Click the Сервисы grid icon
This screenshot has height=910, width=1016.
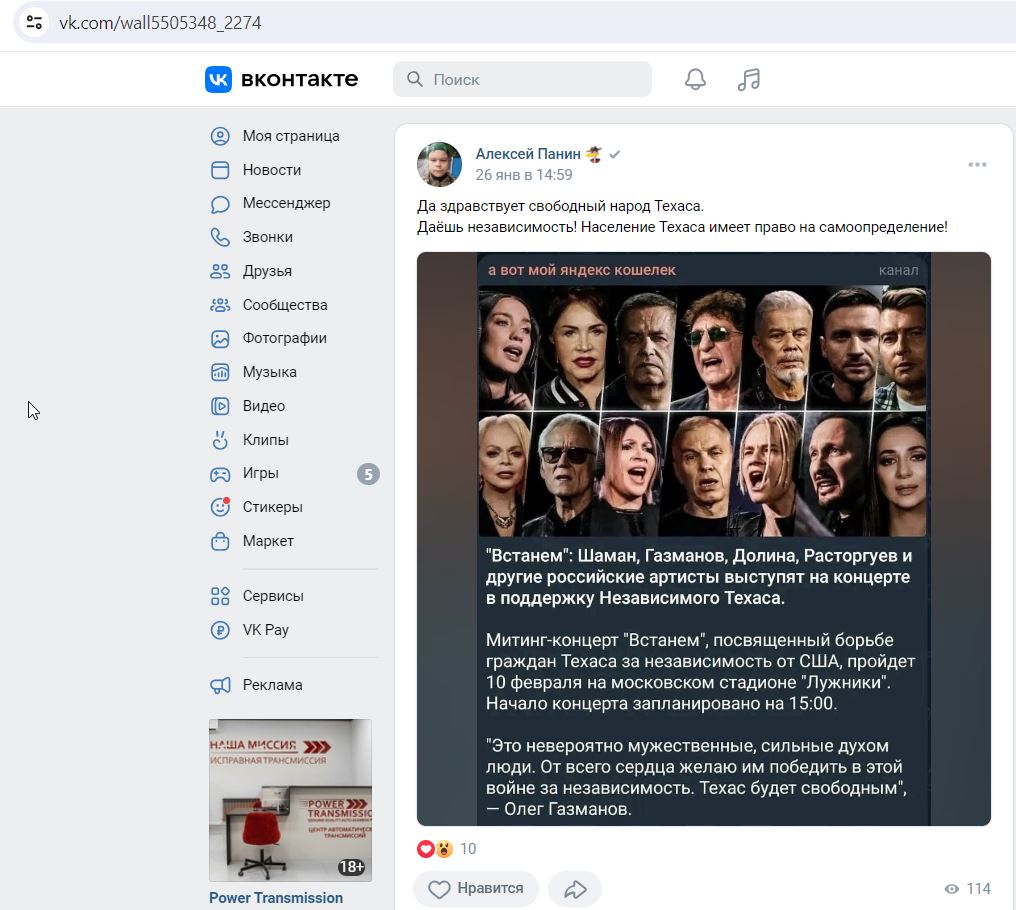point(220,596)
